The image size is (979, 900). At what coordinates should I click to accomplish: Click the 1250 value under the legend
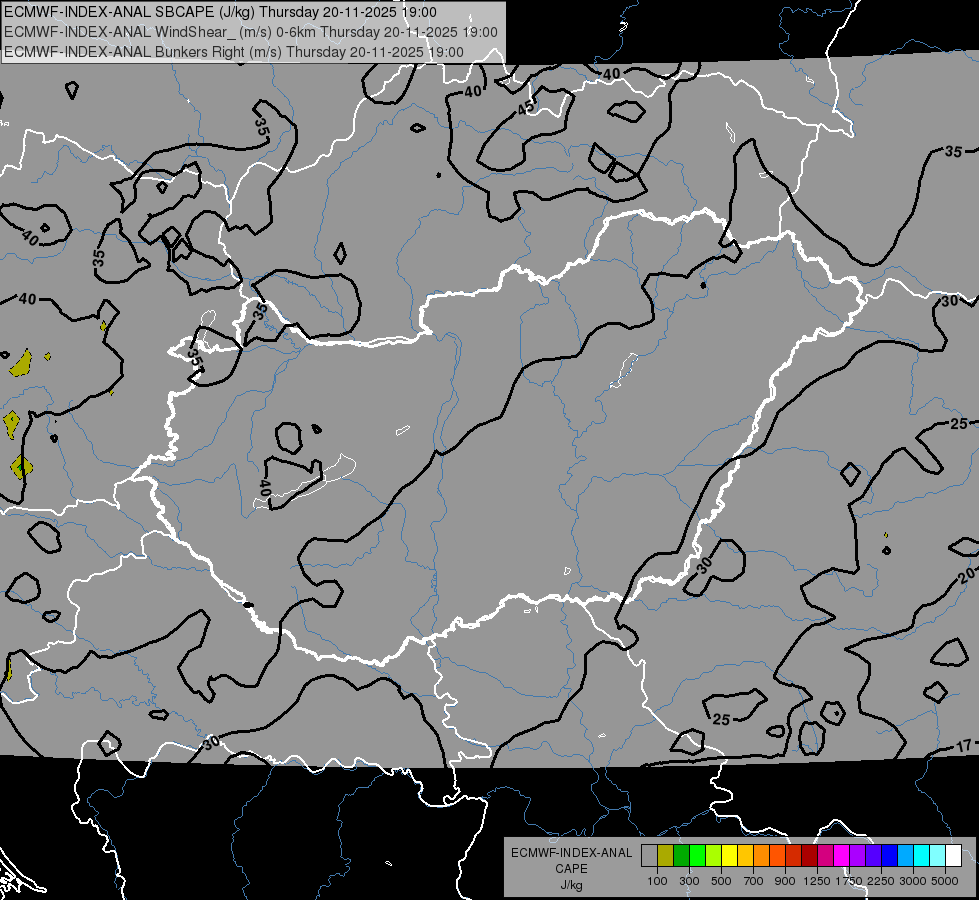(x=817, y=881)
